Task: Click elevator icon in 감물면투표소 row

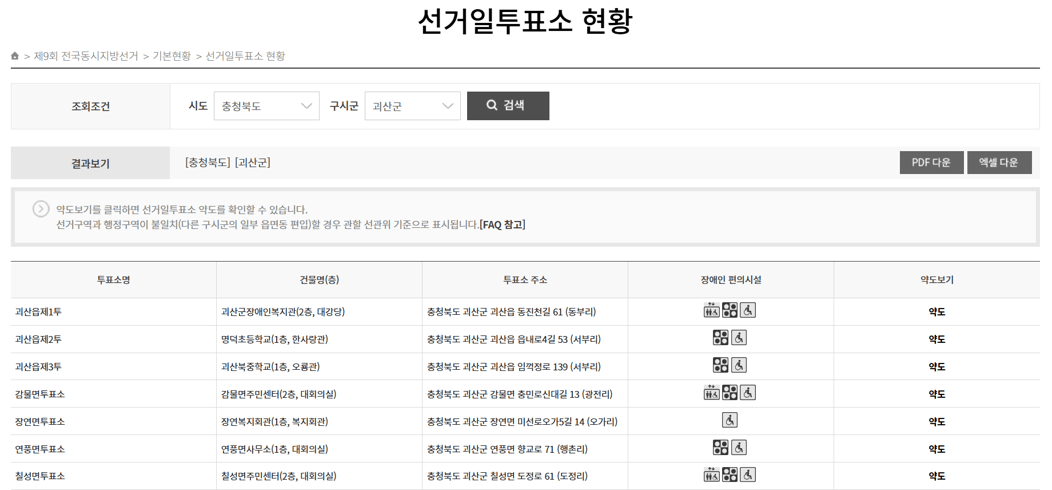Action: coord(711,393)
